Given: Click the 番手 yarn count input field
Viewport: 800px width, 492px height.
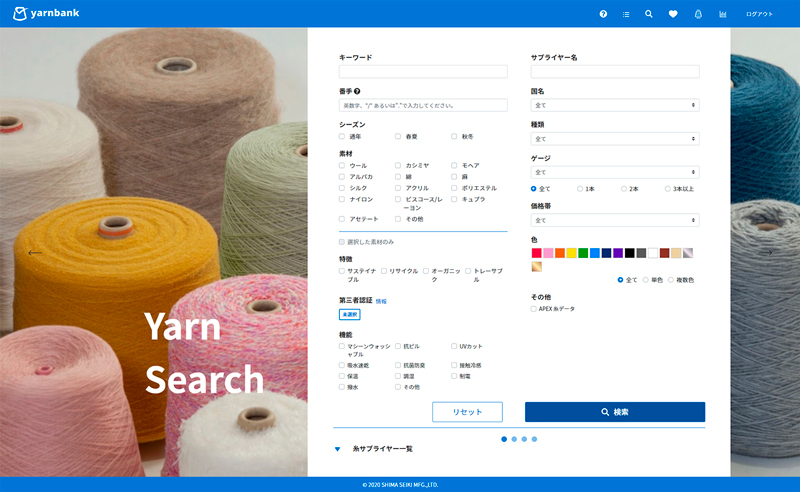Looking at the screenshot, I should click(x=423, y=105).
